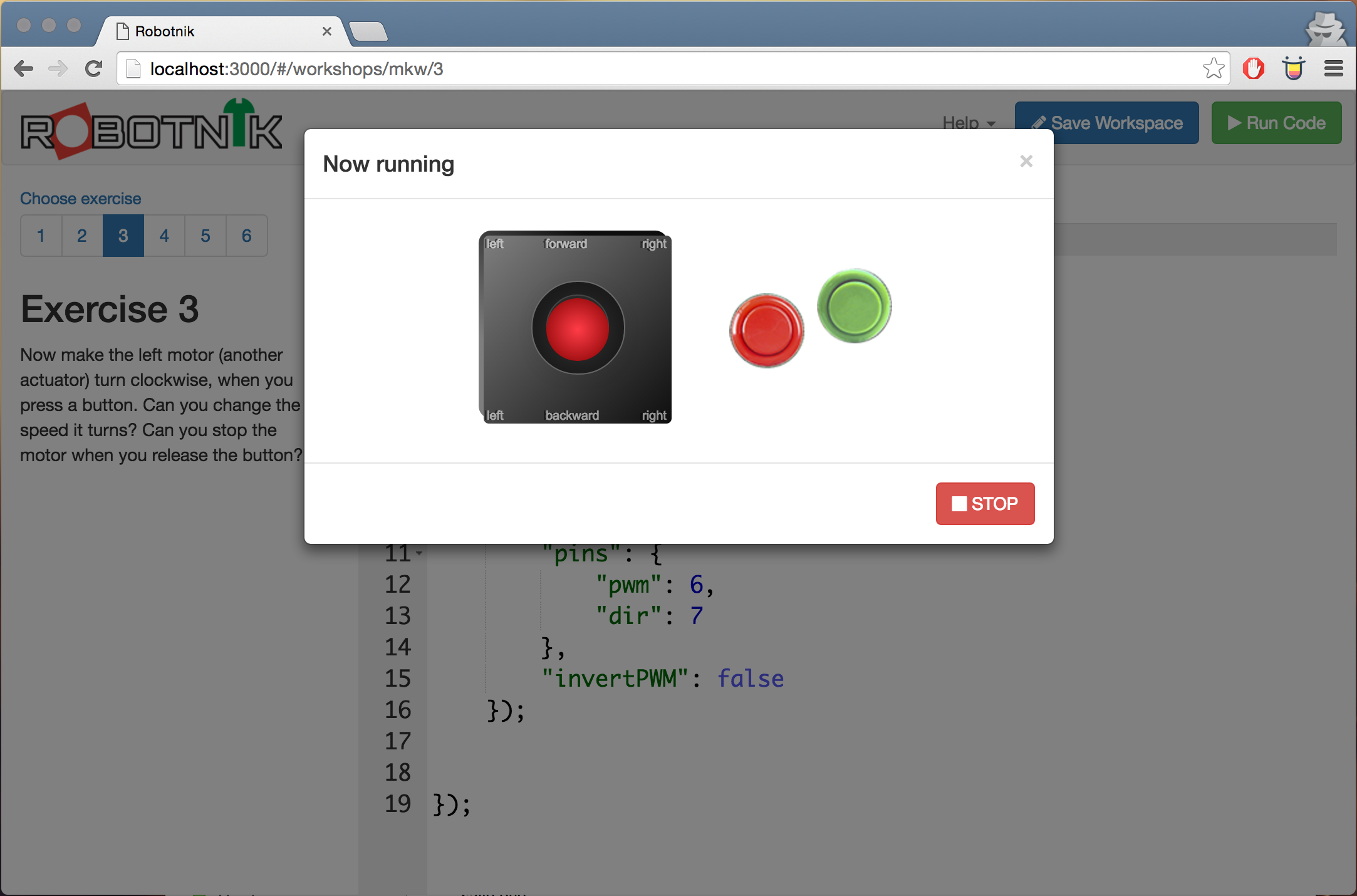
Task: Close the Now running dialog
Action: tap(1026, 161)
